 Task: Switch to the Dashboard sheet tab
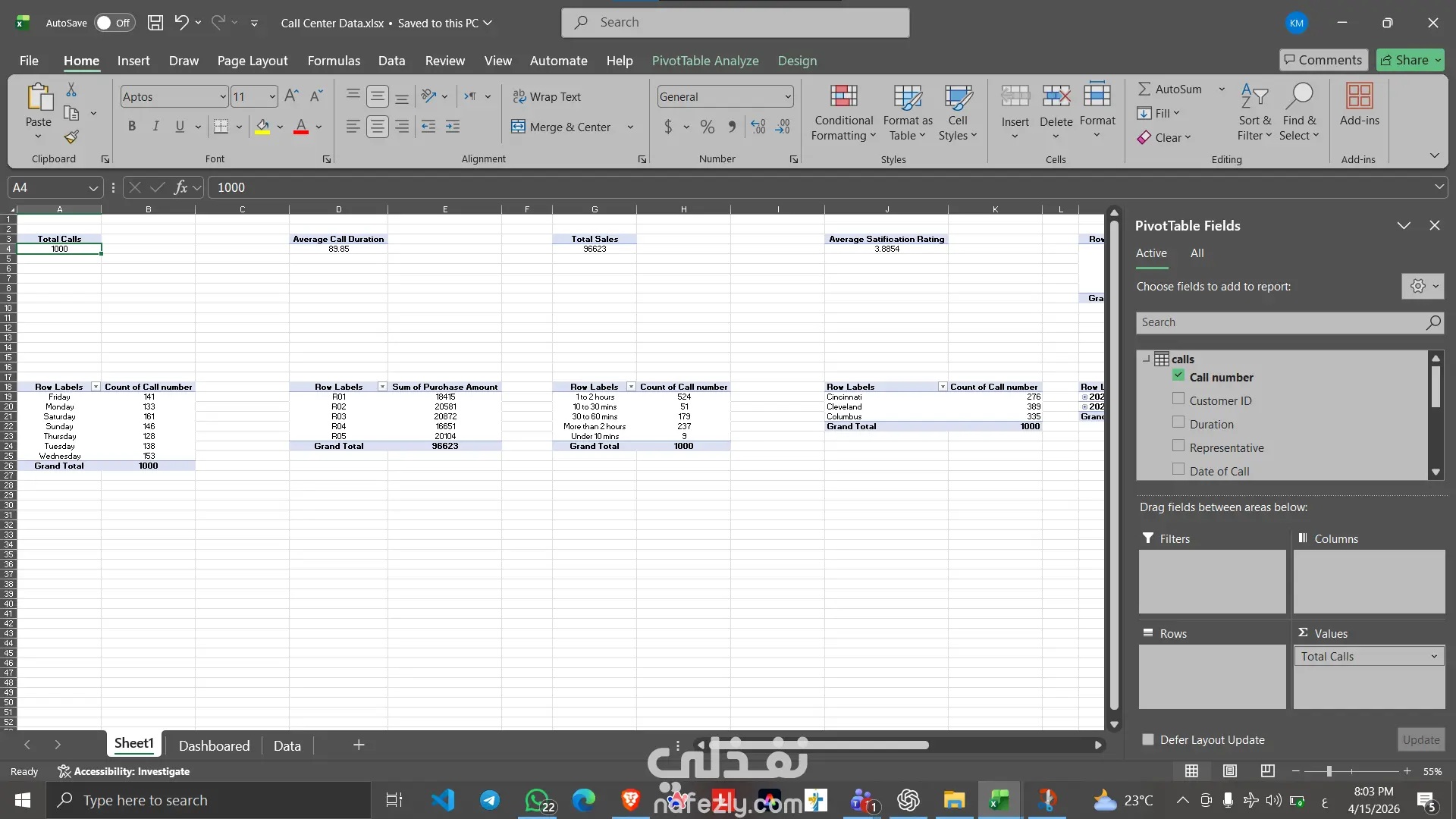click(214, 745)
